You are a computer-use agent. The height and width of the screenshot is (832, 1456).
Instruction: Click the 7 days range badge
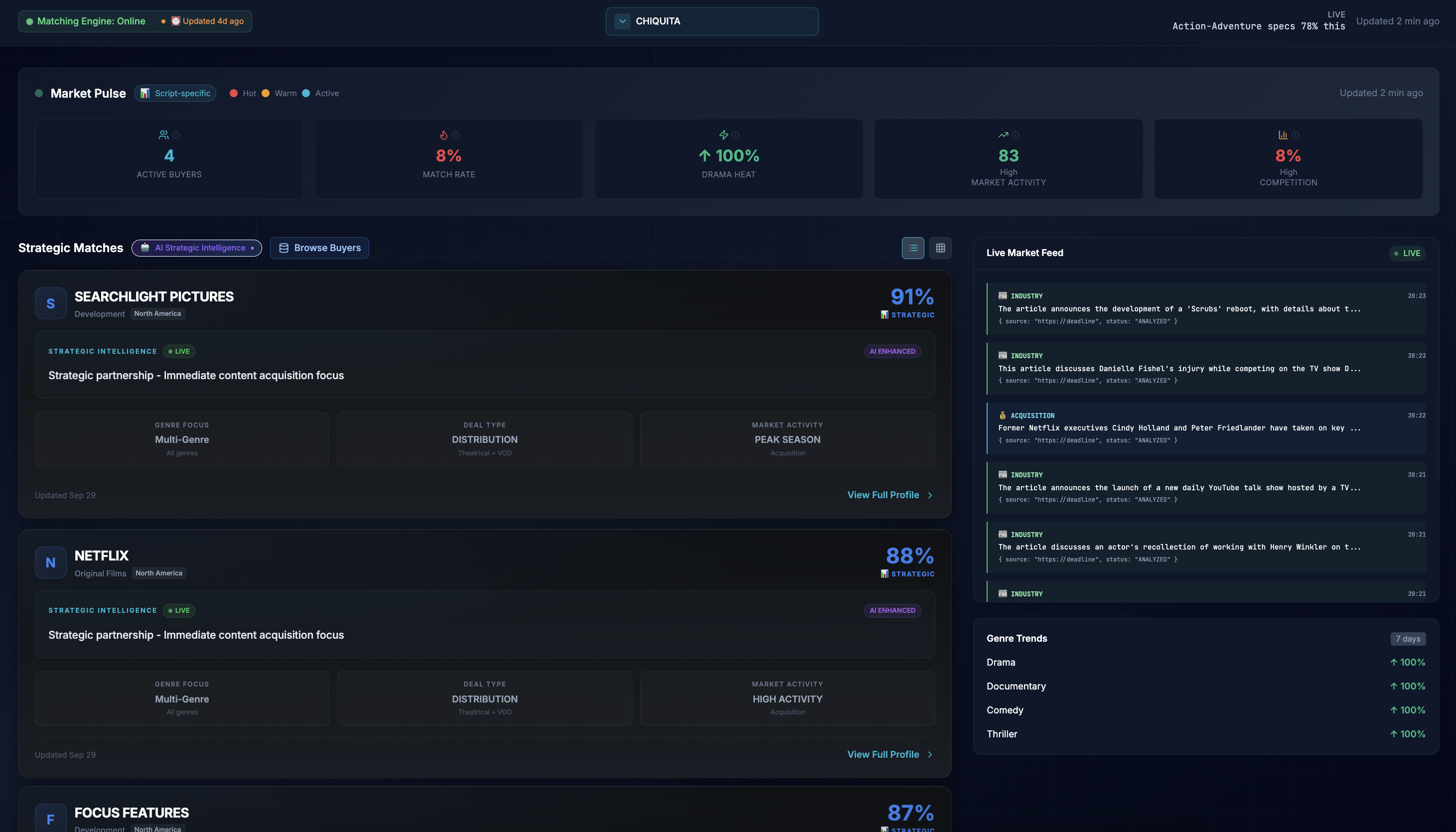(1408, 639)
